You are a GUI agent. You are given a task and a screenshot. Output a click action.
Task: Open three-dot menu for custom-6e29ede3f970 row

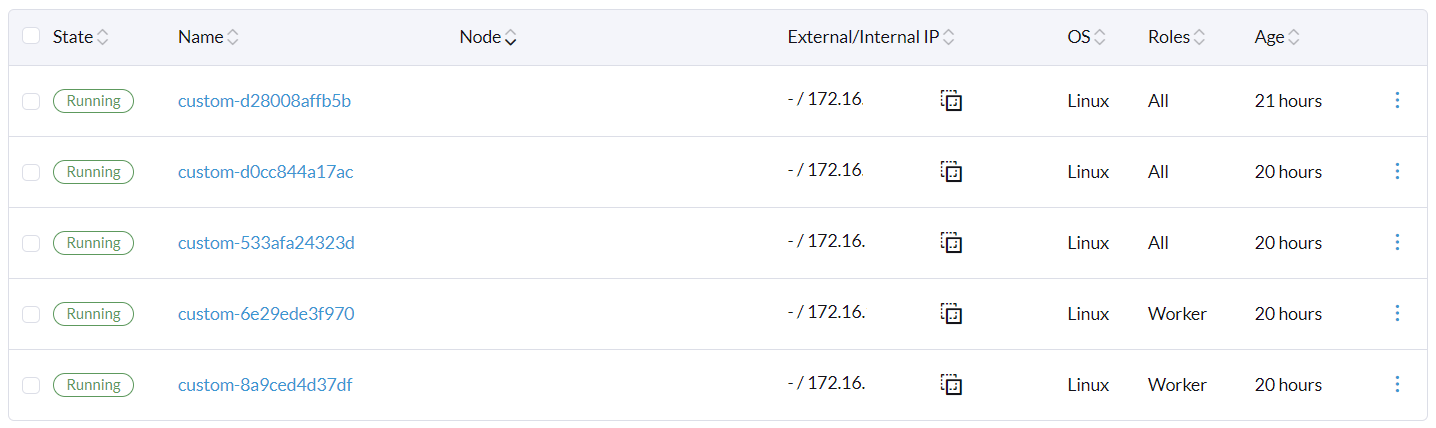click(1397, 313)
